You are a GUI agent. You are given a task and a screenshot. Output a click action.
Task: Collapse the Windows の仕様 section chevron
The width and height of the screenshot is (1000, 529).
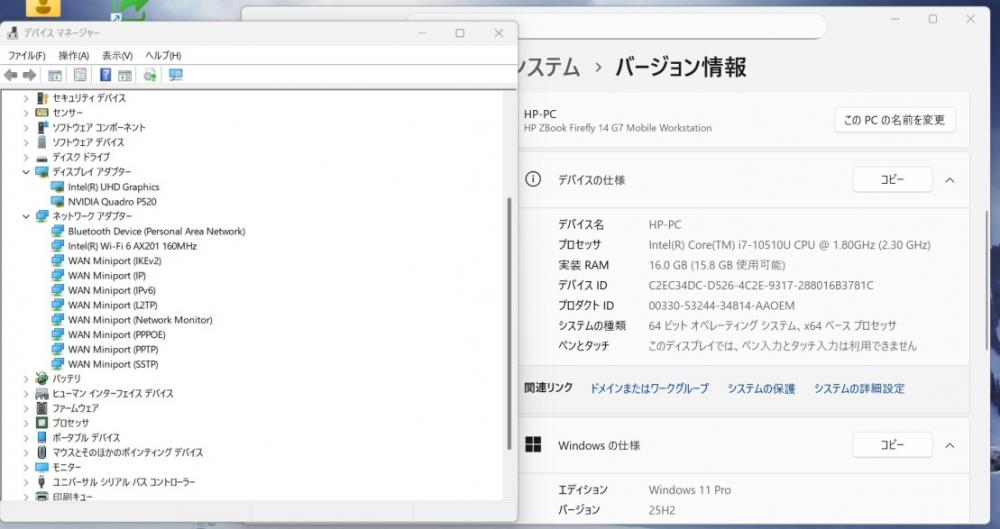[x=950, y=445]
